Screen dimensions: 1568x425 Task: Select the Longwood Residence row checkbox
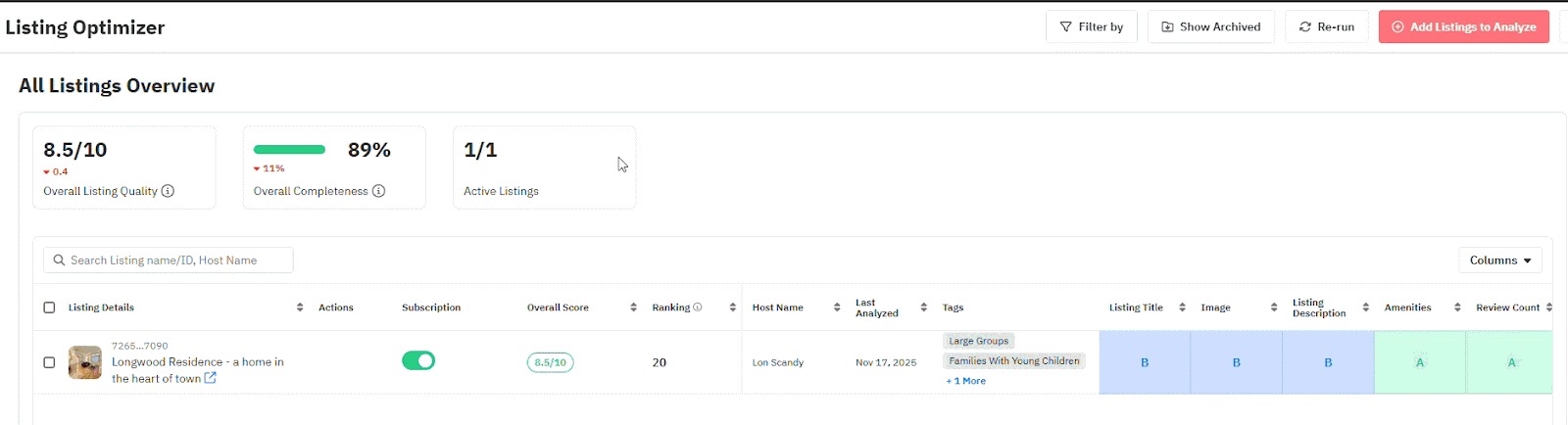[x=49, y=362]
